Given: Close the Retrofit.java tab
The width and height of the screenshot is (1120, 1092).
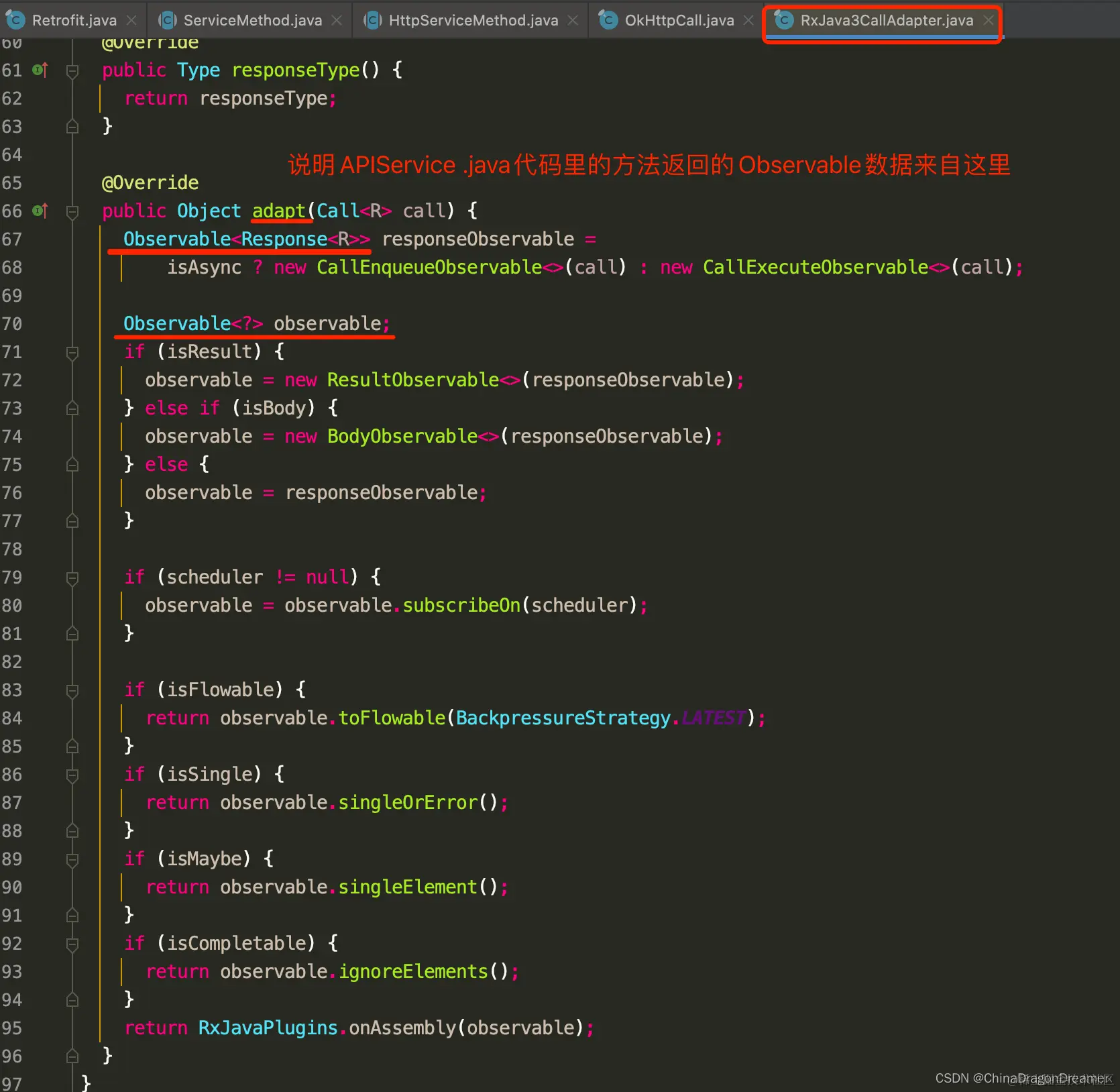Looking at the screenshot, I should point(132,20).
